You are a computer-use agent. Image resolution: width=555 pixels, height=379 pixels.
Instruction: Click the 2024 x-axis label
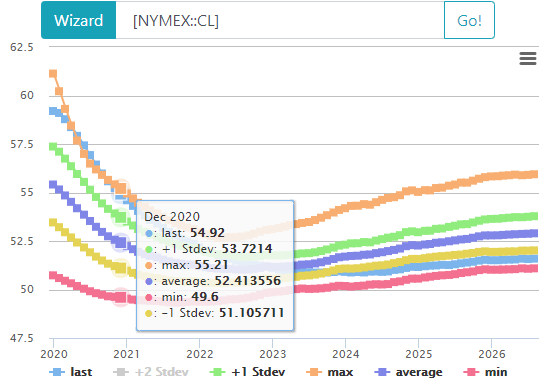click(345, 354)
